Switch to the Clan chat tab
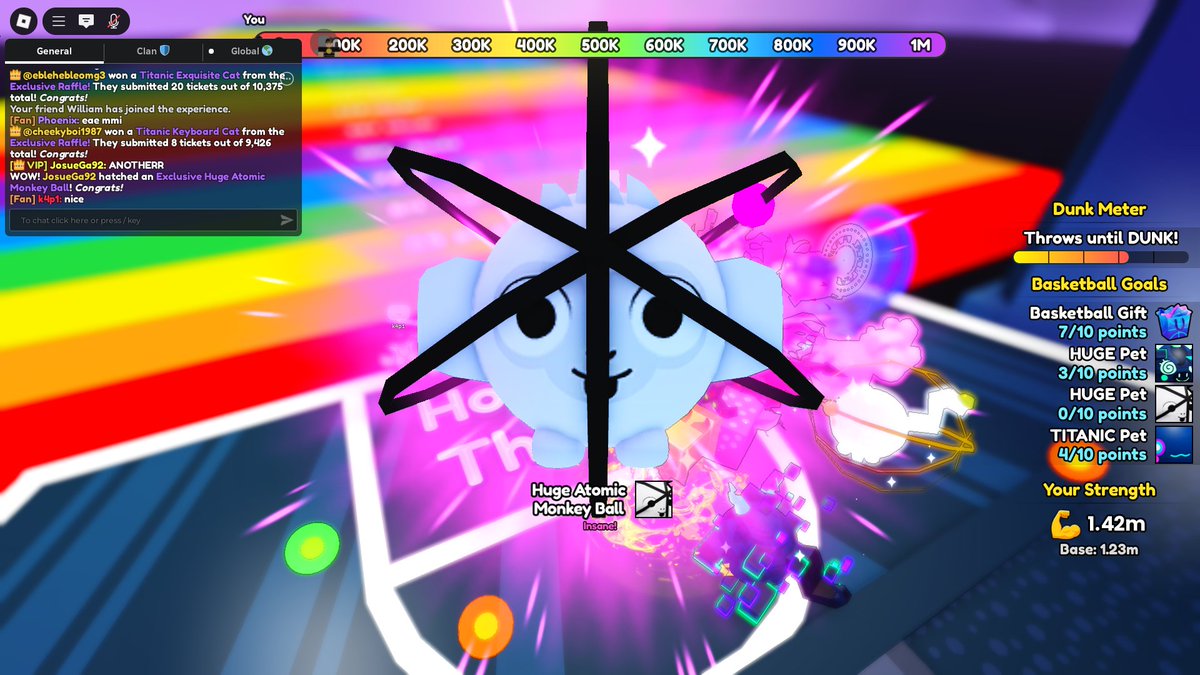 [153, 51]
